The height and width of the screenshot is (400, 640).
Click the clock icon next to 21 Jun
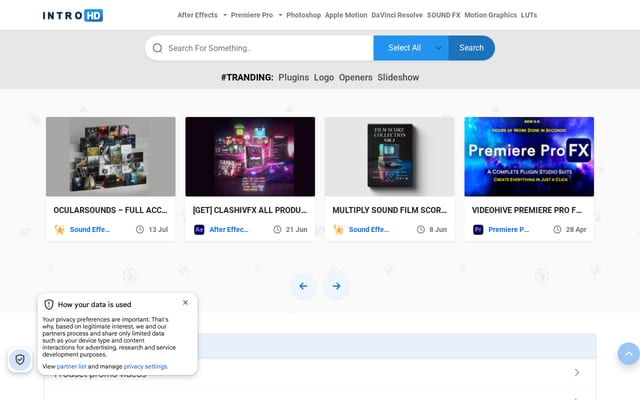click(277, 229)
